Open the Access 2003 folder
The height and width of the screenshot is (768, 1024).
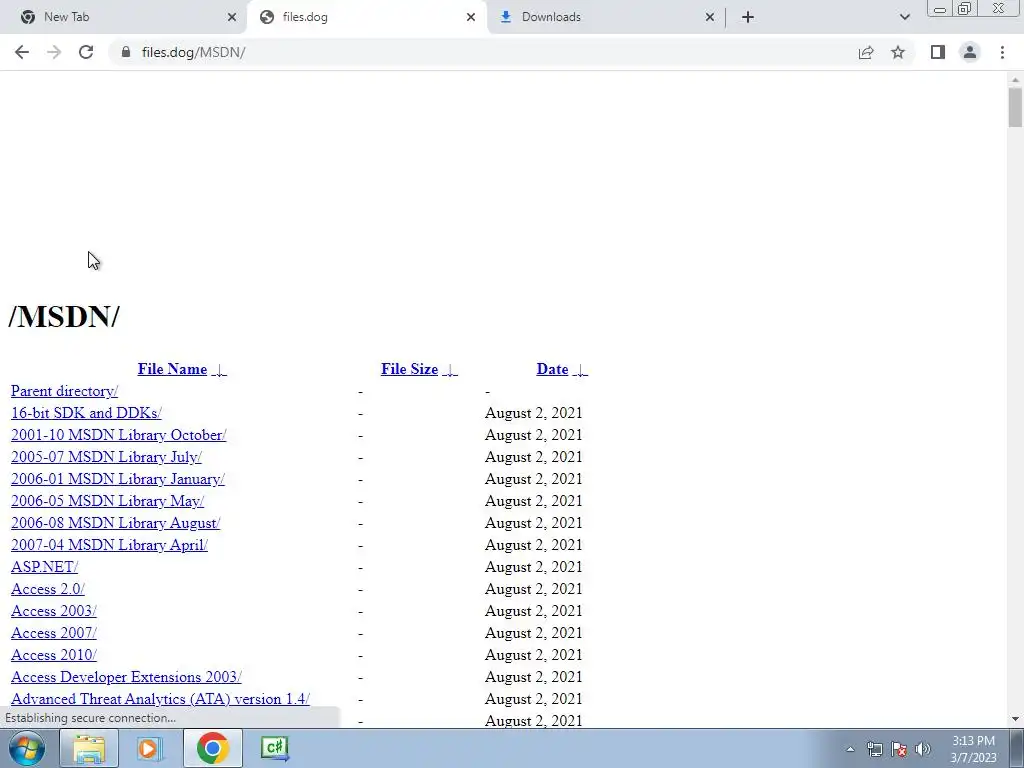point(54,611)
